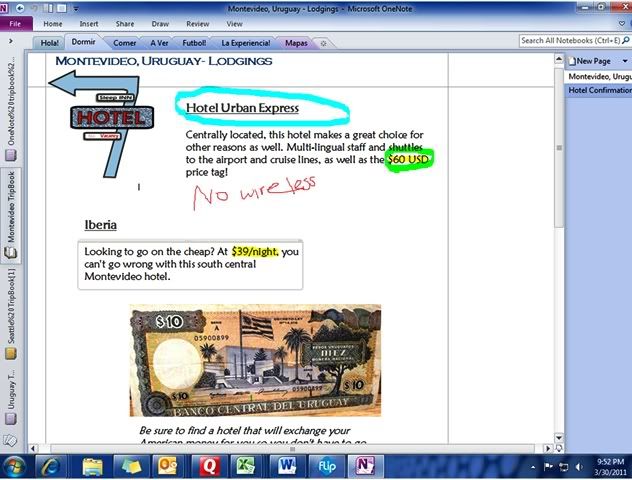Viewport: 632px width, 480px height.
Task: Open the OneNote tripbook notebook in sidebar
Action: coord(11,108)
